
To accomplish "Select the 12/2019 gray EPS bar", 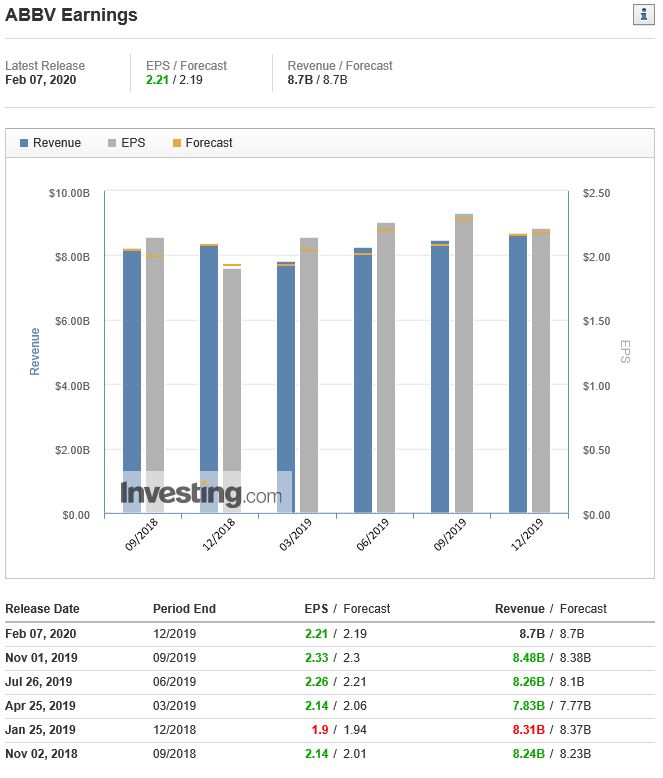I will pyautogui.click(x=540, y=371).
